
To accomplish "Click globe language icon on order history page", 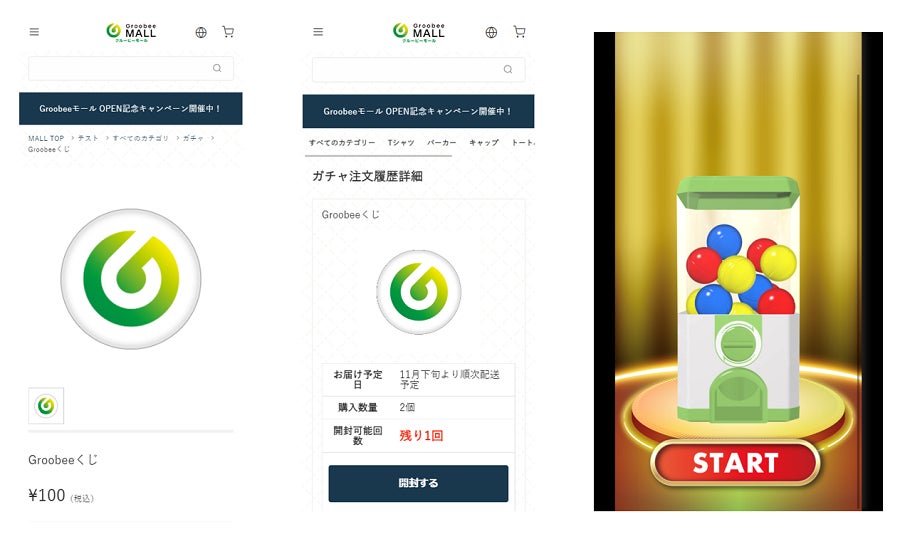I will coord(491,32).
